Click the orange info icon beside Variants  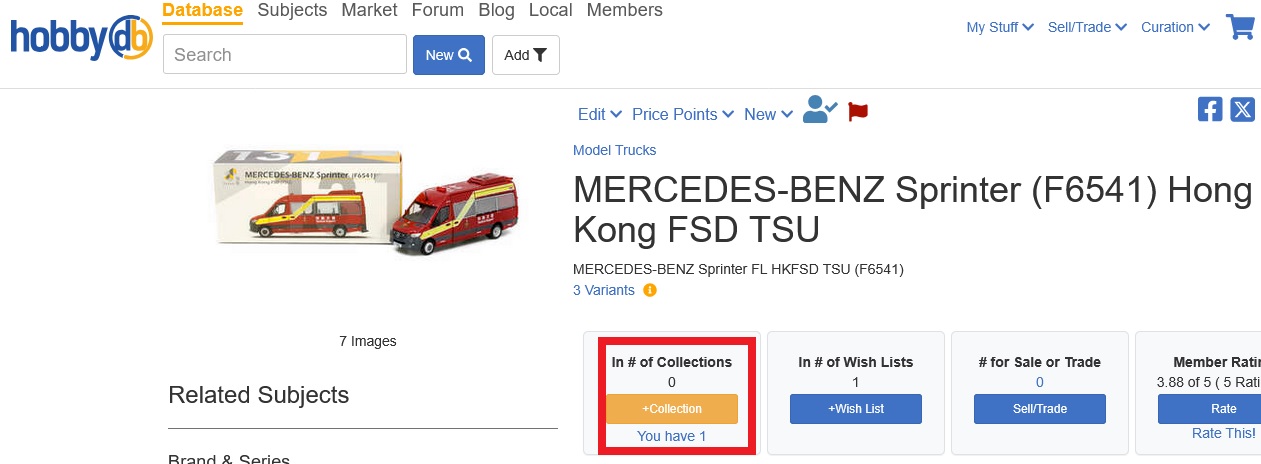[x=650, y=291]
